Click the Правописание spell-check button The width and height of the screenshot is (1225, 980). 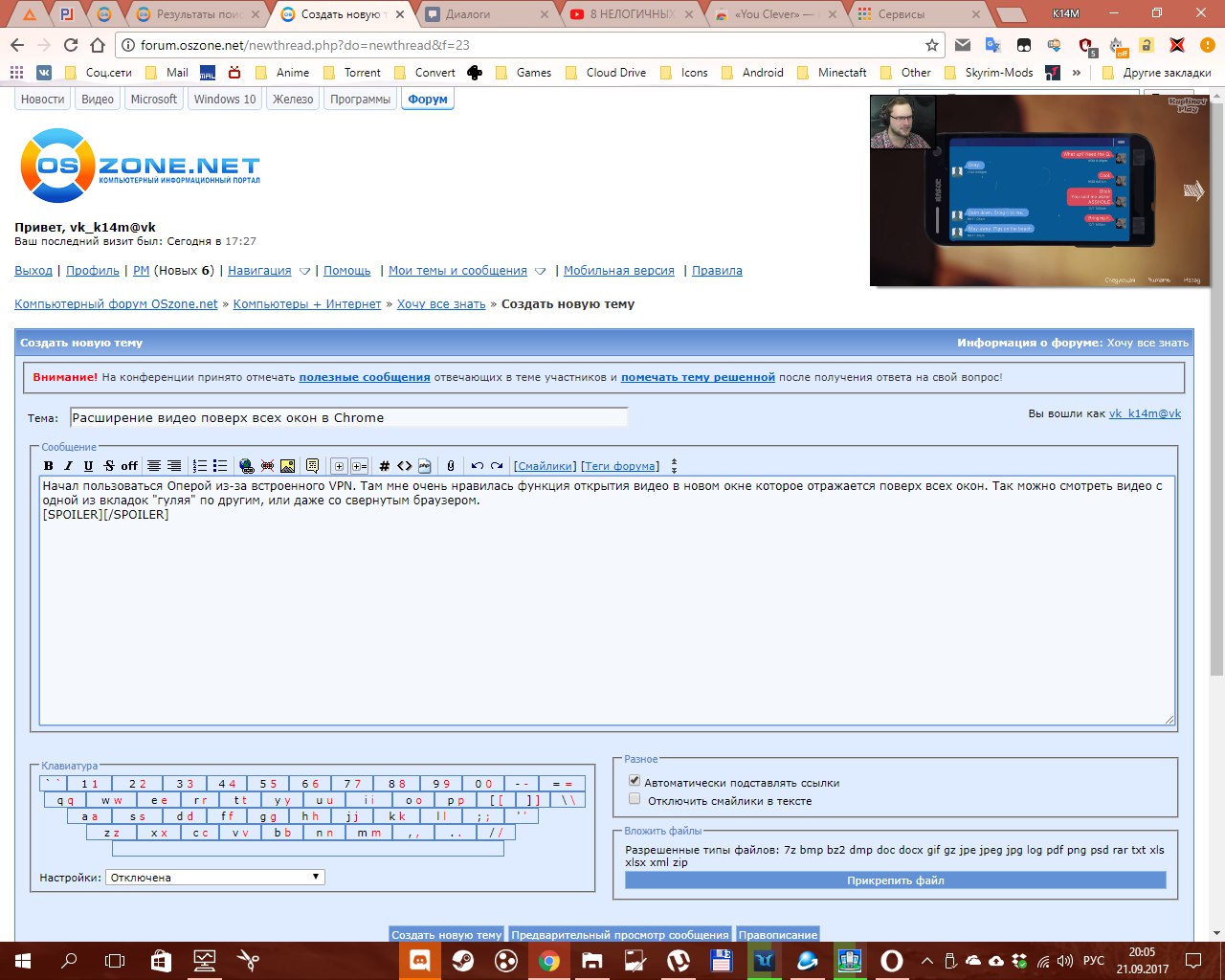coord(778,935)
